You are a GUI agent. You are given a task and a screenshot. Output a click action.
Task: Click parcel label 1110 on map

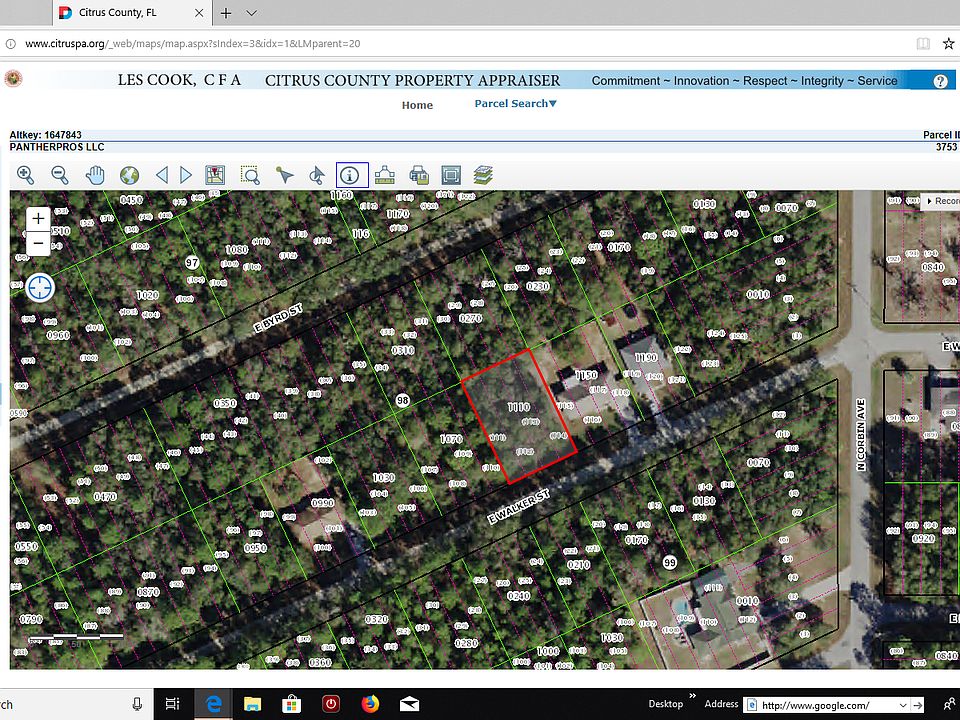[519, 407]
